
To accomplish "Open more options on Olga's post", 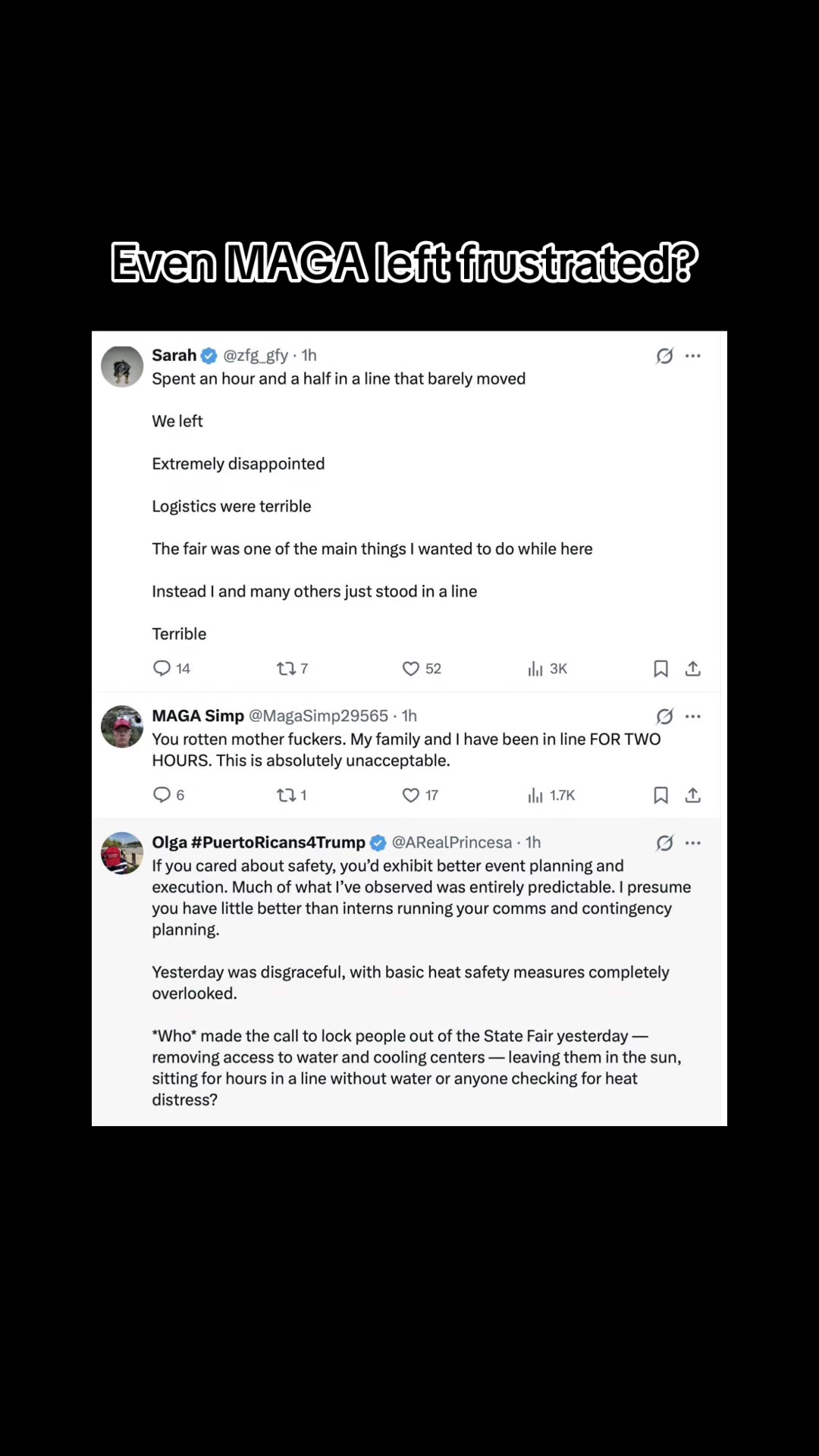I will (x=693, y=843).
